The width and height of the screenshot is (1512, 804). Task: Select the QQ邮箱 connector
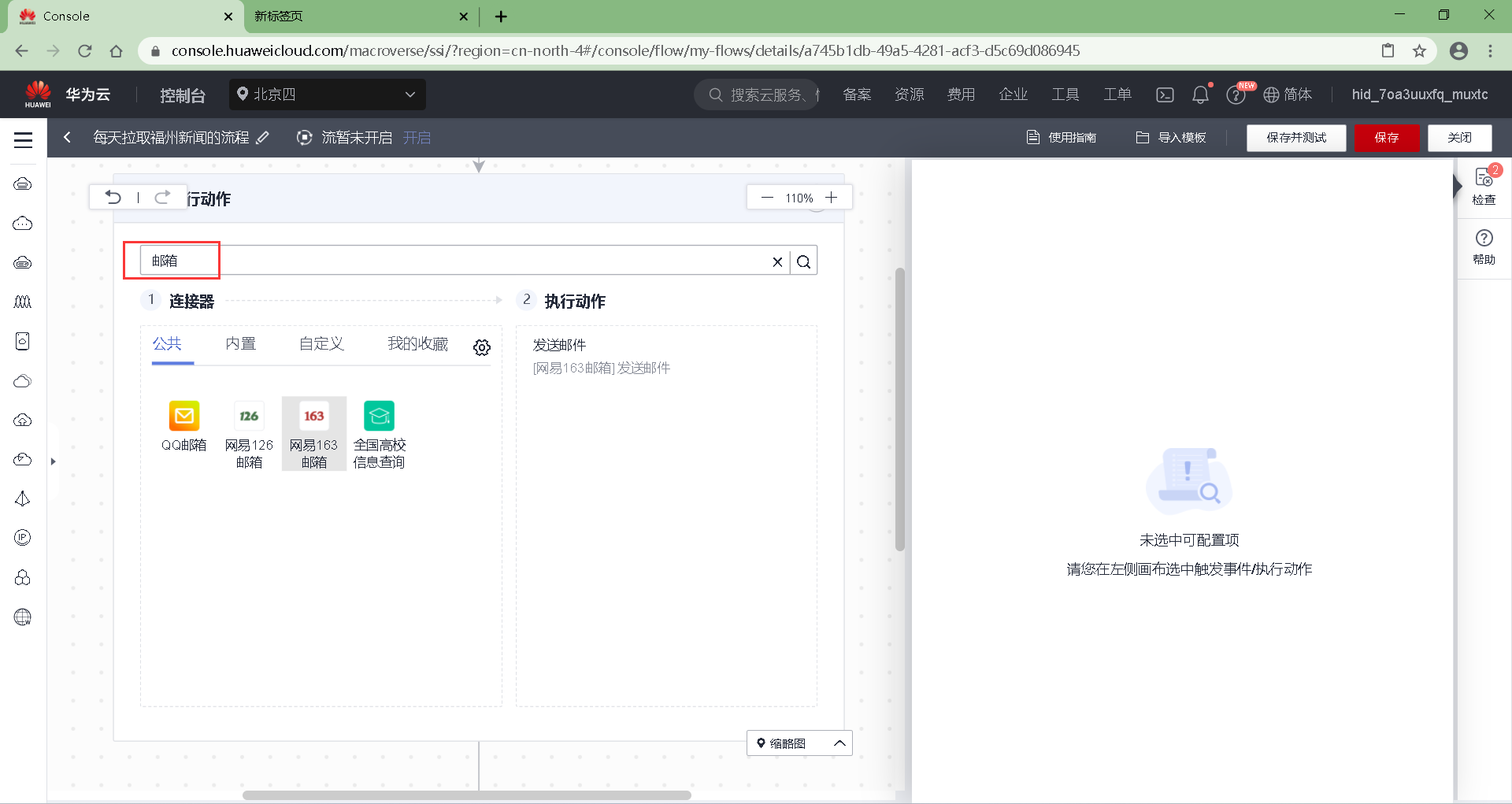tap(184, 426)
